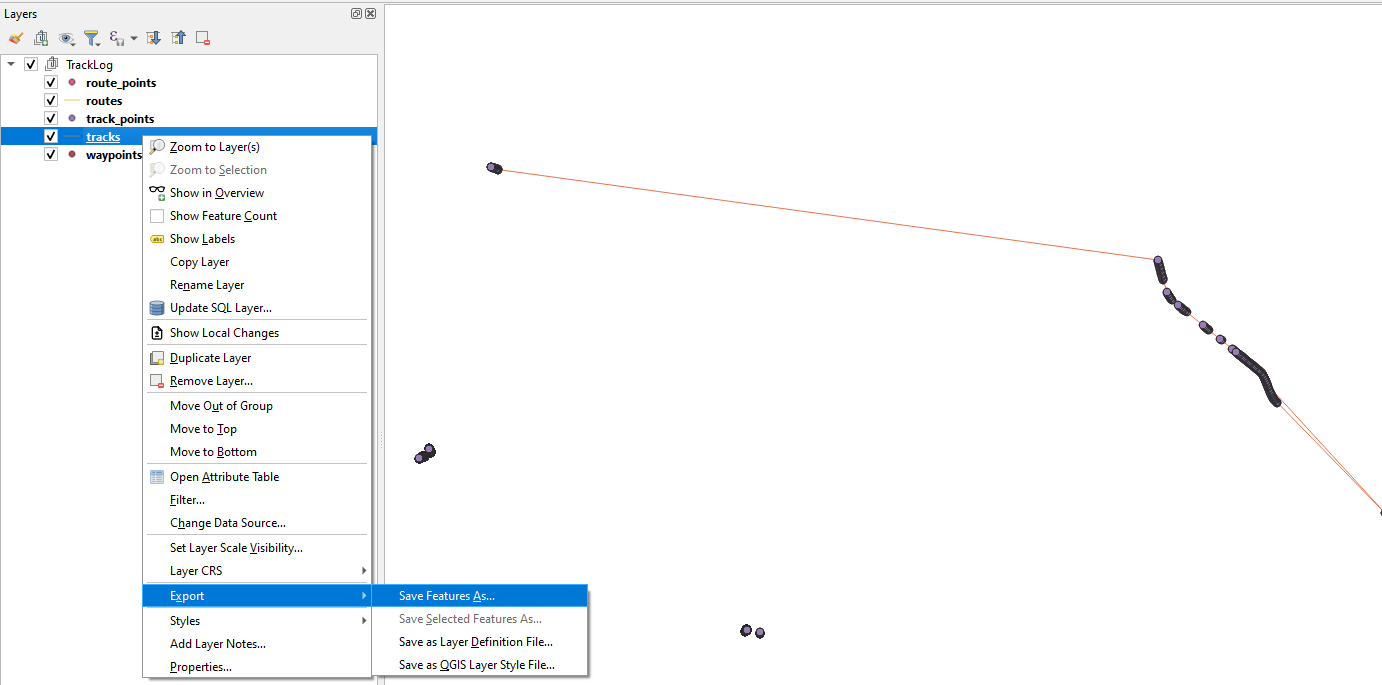1382x685 pixels.
Task: Choose Save Features As… from Export submenu
Action: tap(479, 596)
